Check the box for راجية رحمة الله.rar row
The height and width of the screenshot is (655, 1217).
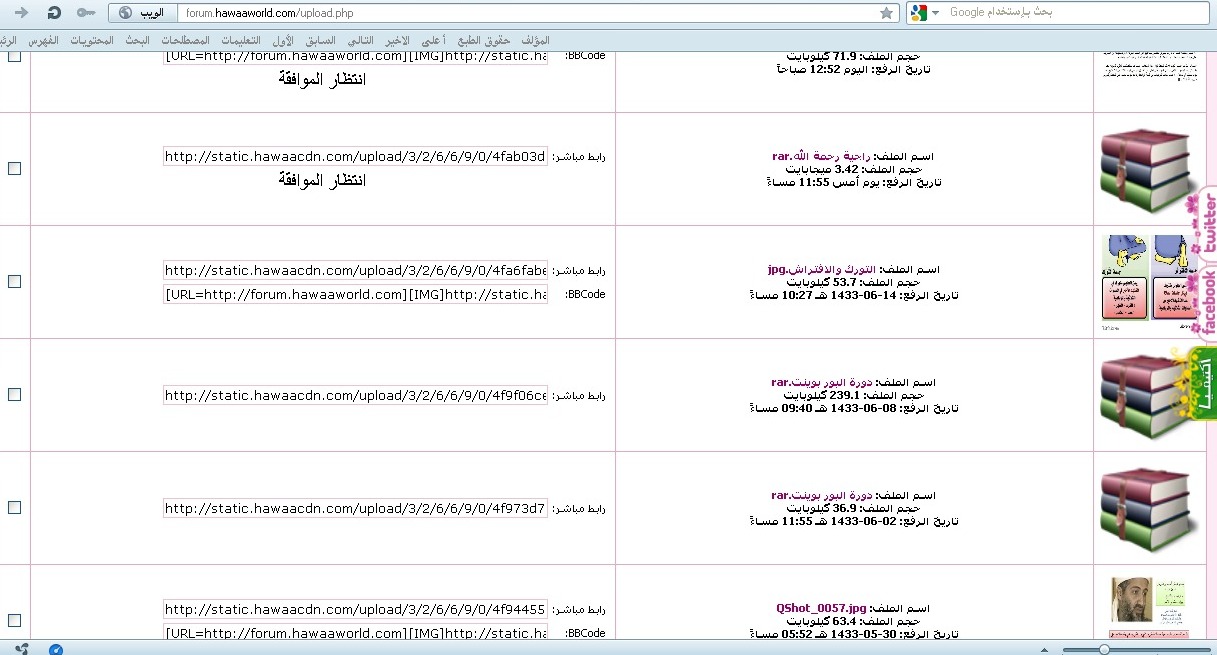14,169
